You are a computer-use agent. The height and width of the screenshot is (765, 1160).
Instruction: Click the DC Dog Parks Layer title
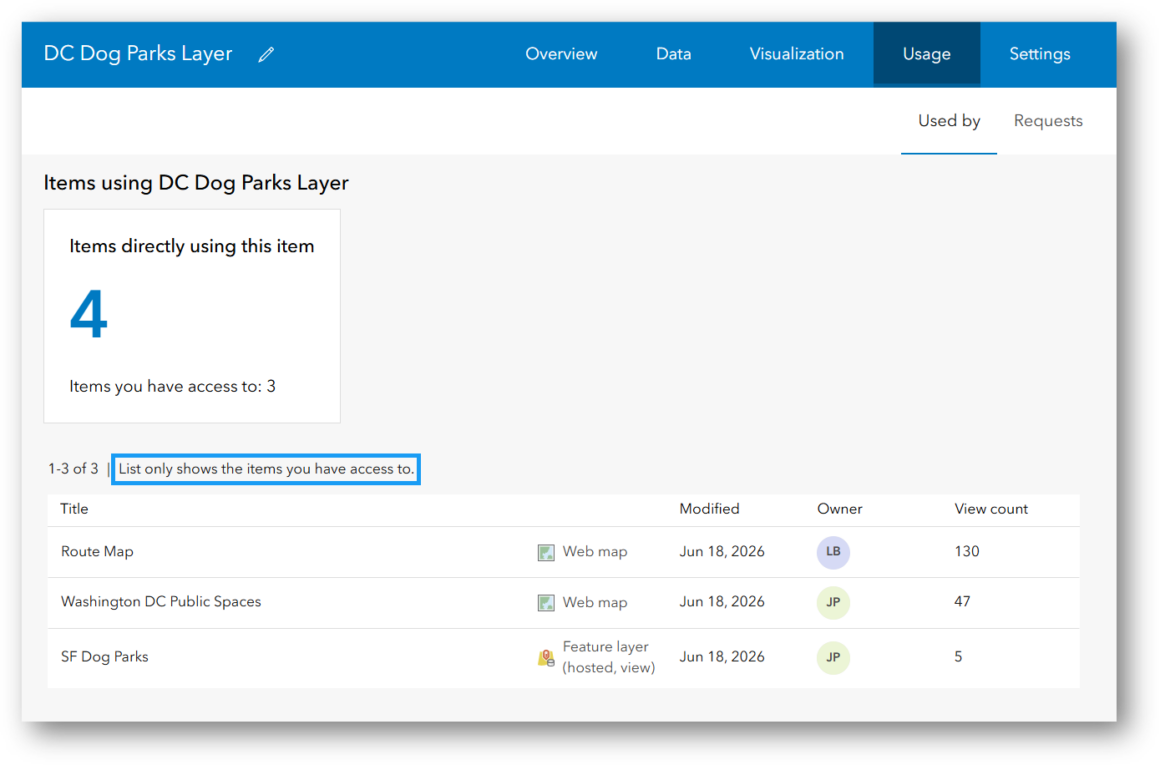(x=138, y=53)
